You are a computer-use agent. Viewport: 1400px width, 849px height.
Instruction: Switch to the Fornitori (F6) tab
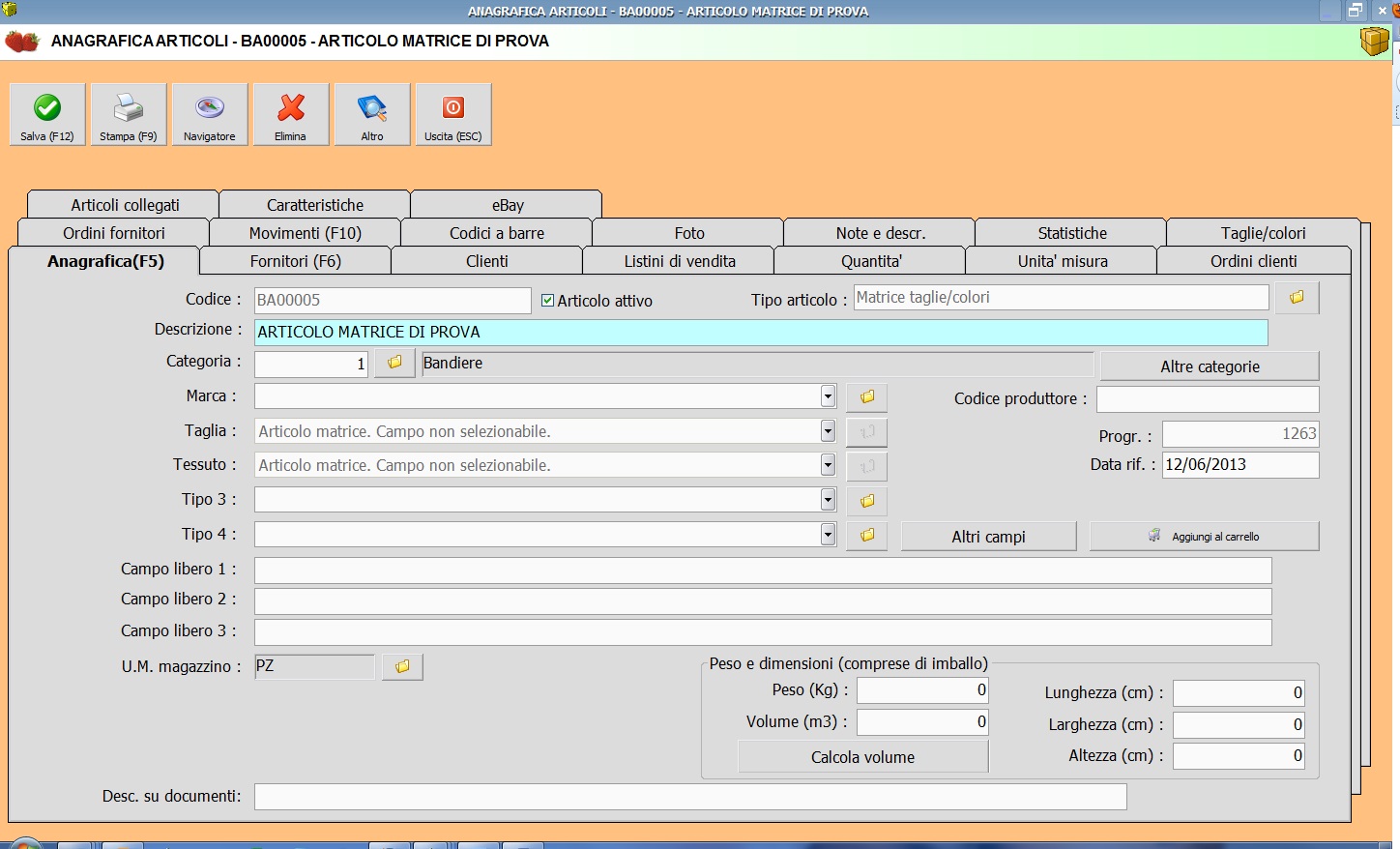295,261
